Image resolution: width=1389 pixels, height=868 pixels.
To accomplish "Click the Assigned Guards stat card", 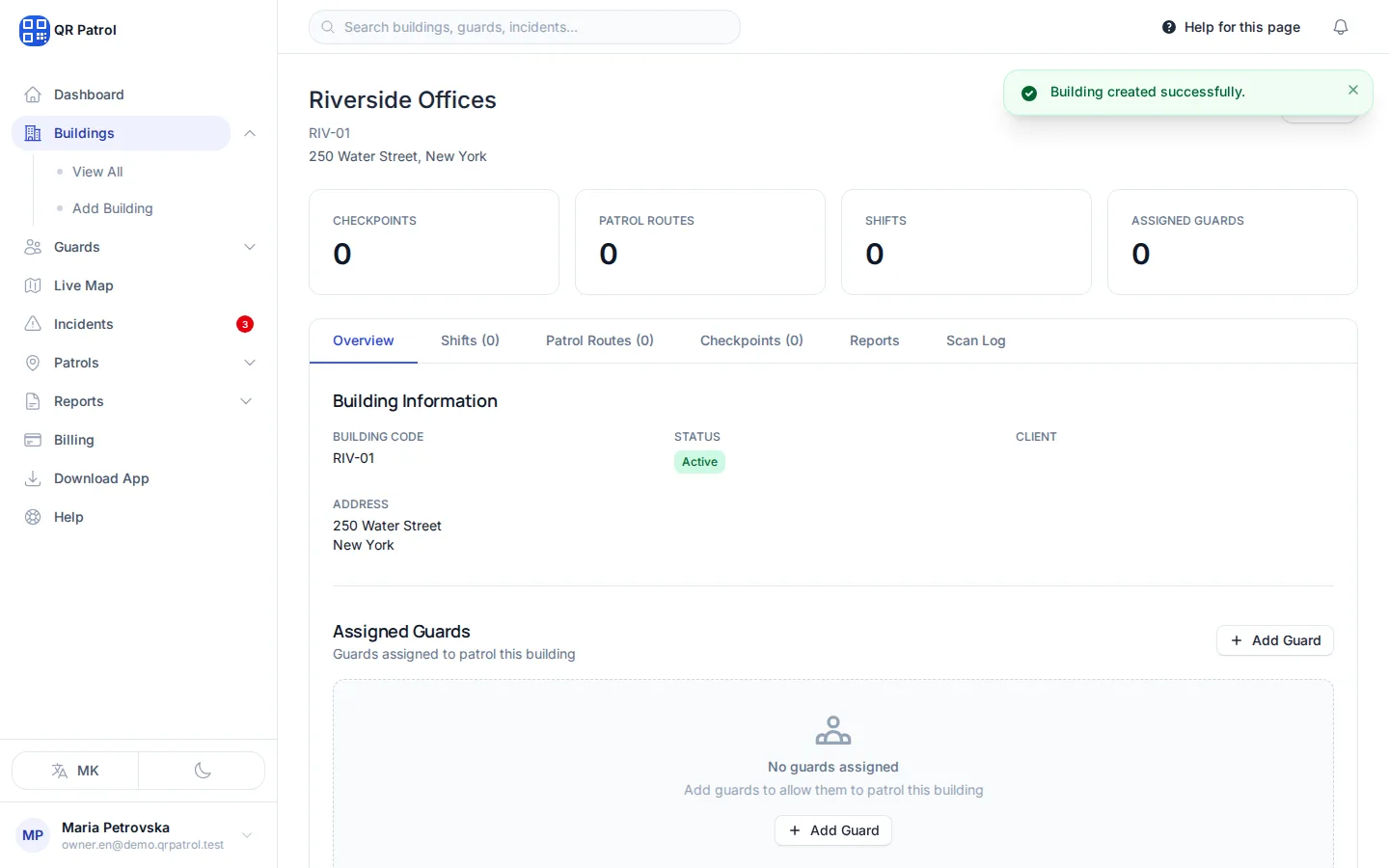I will coord(1233,242).
